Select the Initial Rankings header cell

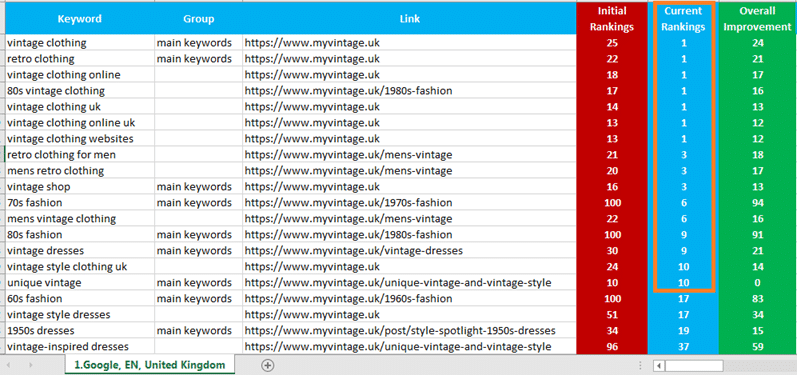click(612, 19)
